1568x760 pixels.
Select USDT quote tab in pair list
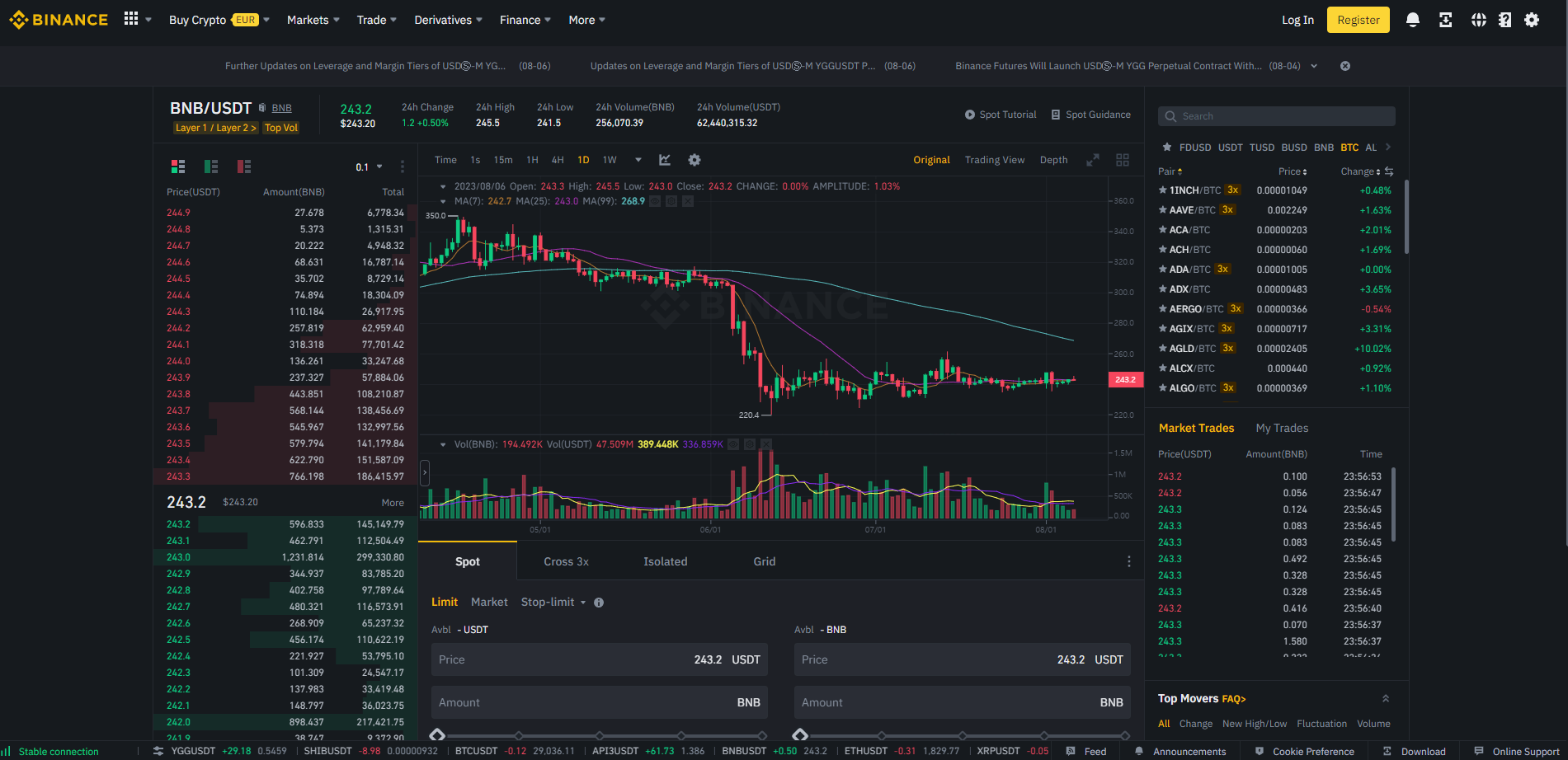(1230, 148)
